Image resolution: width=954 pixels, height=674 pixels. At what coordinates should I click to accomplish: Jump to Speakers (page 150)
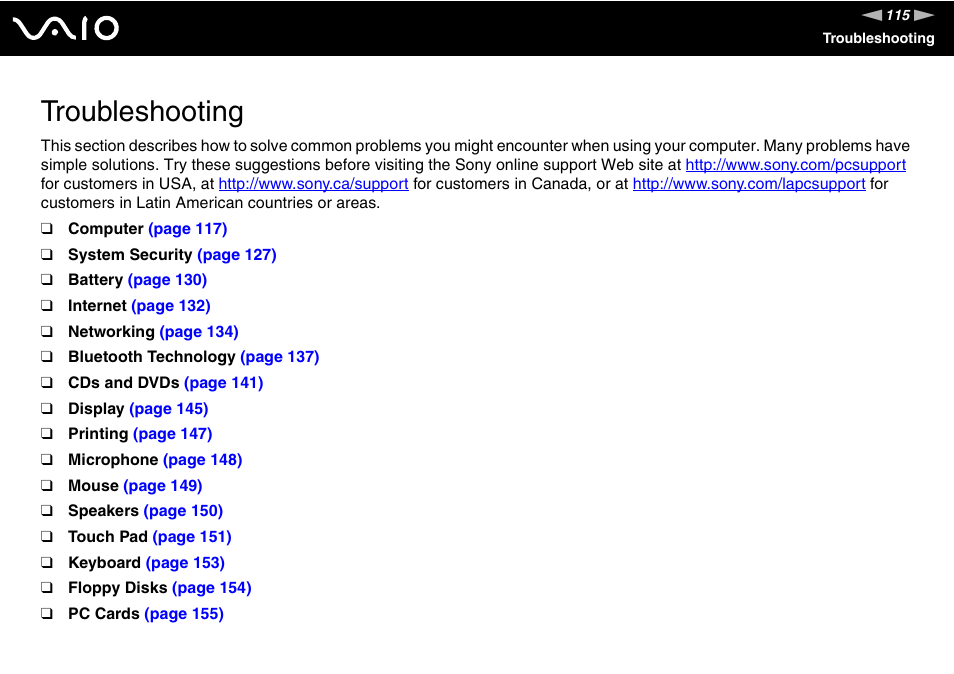coord(183,512)
